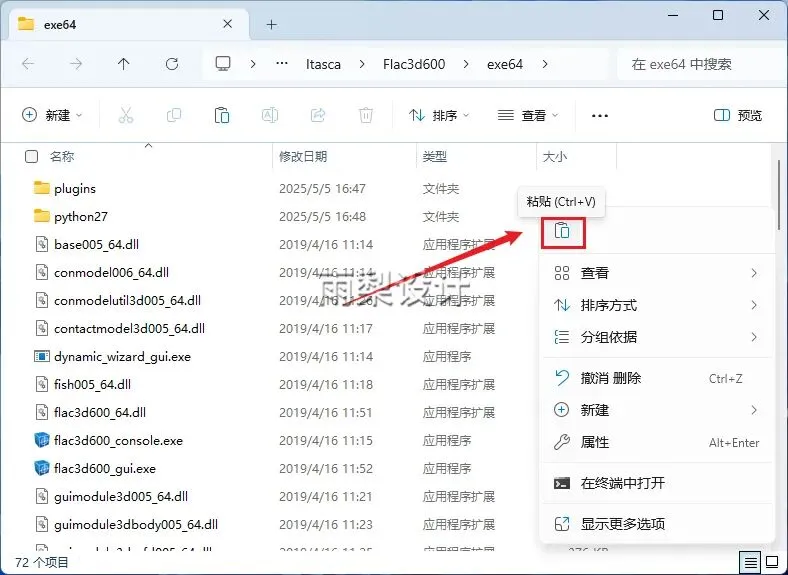
Task: Click the Copy icon in toolbar
Action: point(174,116)
